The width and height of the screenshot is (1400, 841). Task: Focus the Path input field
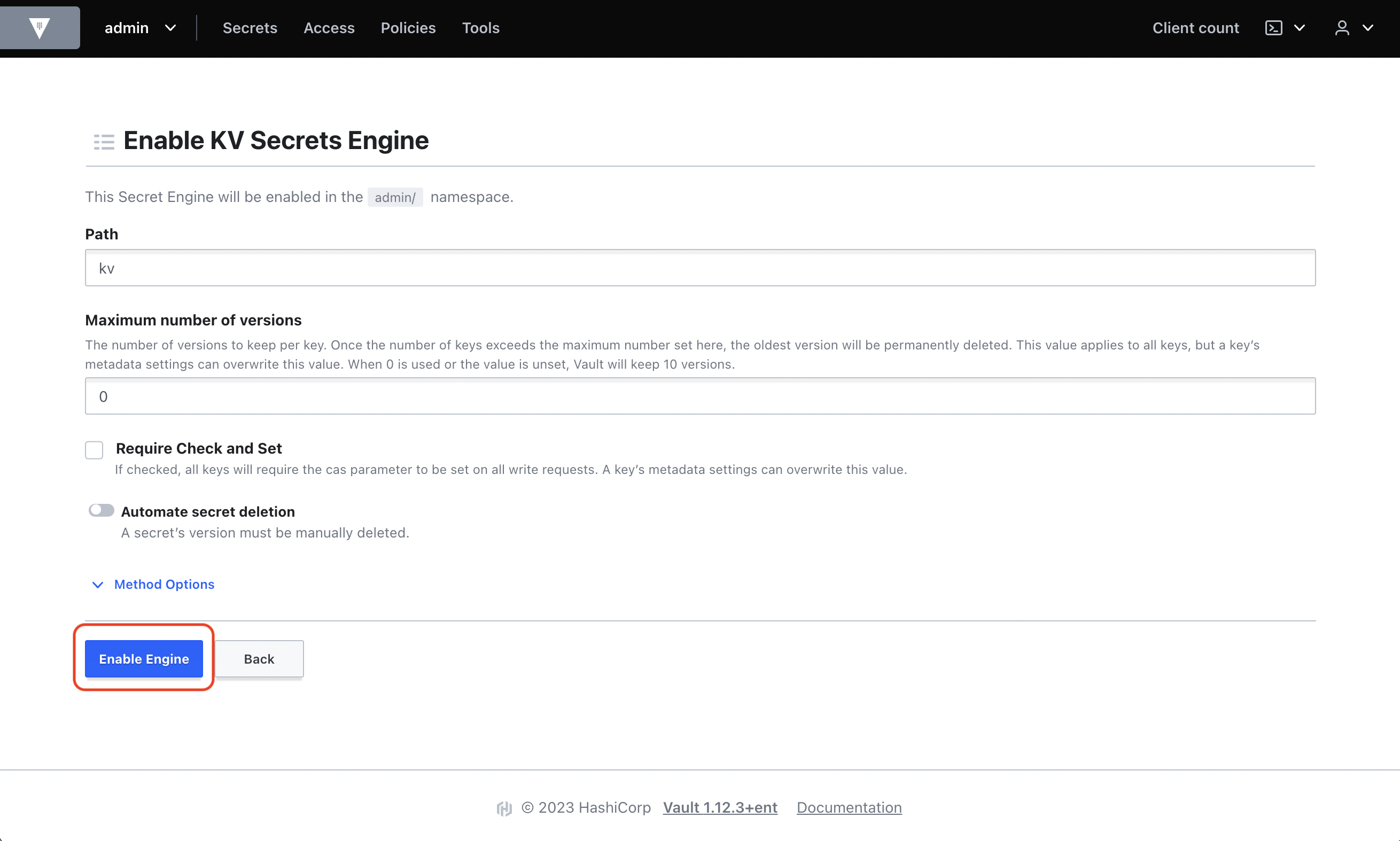point(701,268)
